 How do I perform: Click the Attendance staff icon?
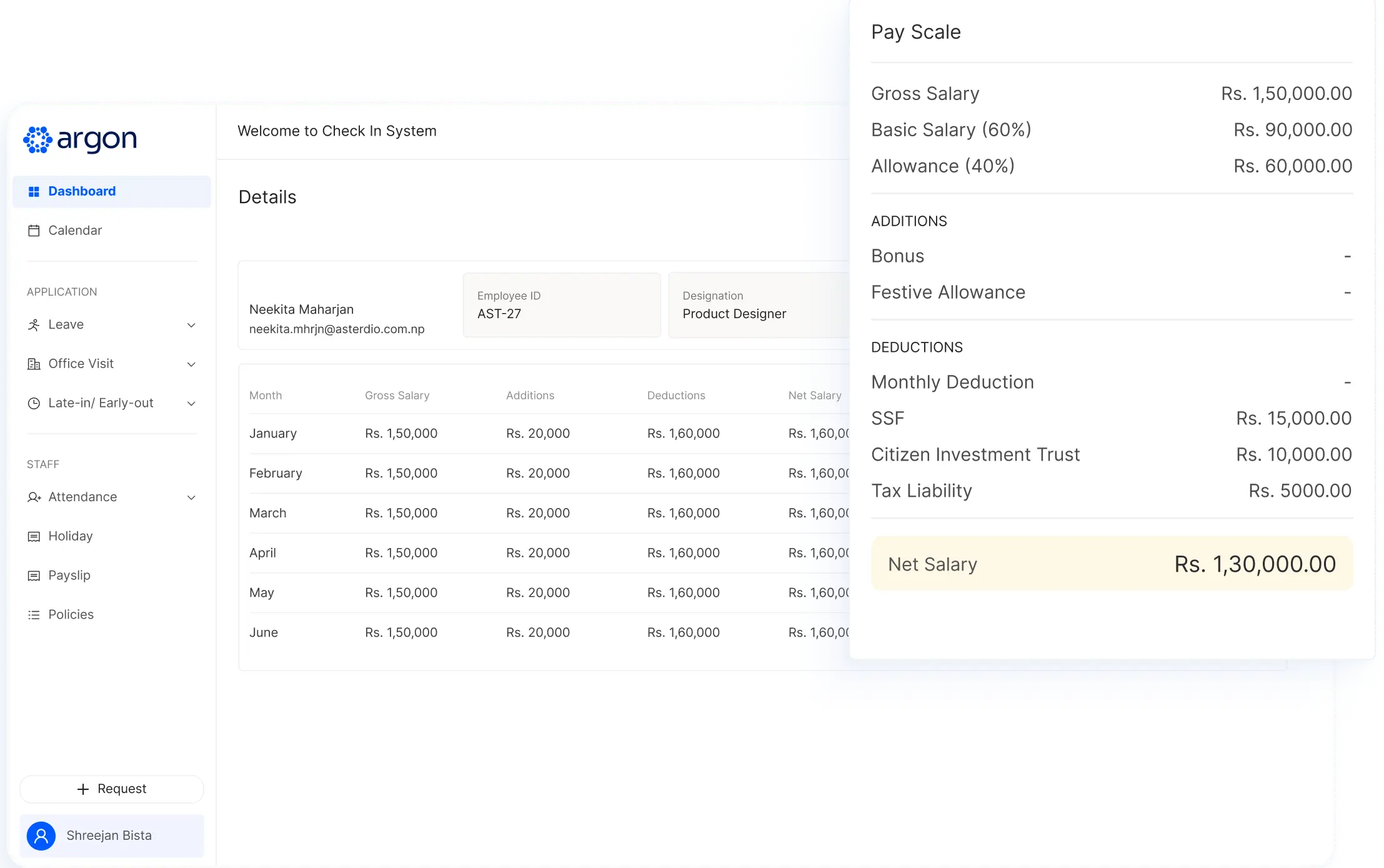pos(35,497)
